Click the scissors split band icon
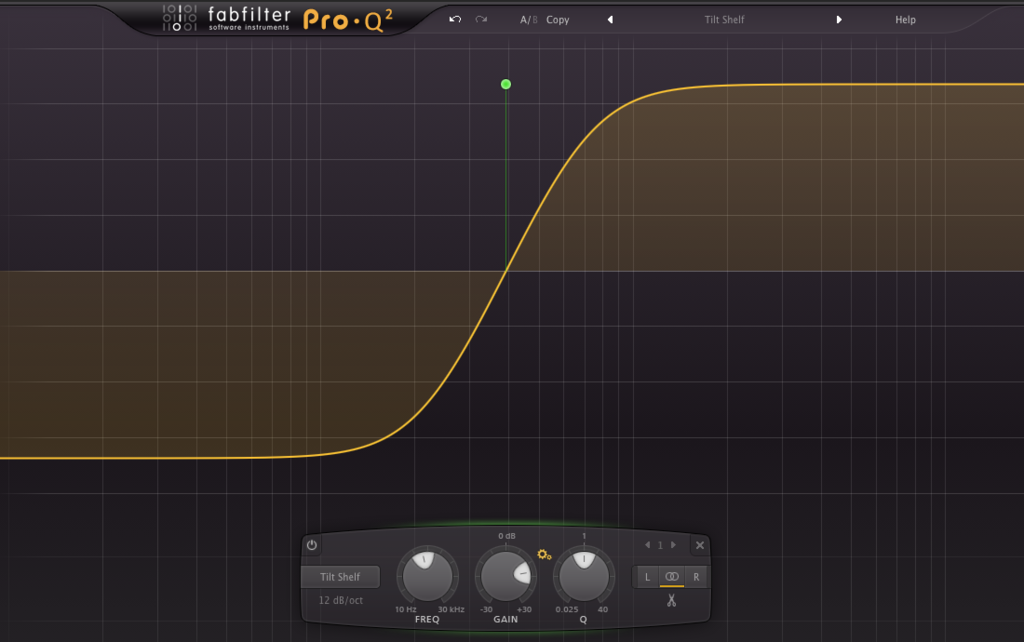 671,600
